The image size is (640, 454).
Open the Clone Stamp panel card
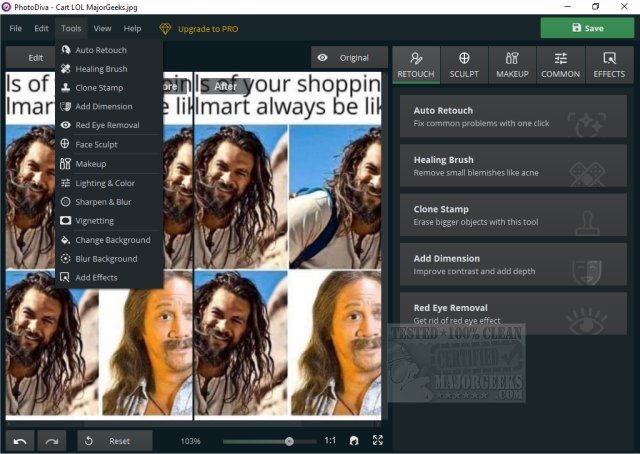[513, 215]
